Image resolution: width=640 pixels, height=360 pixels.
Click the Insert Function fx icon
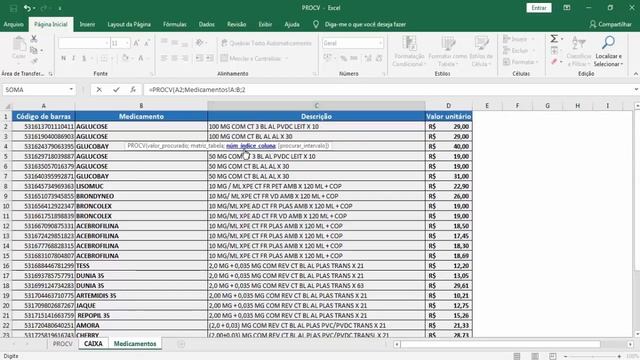[133, 89]
